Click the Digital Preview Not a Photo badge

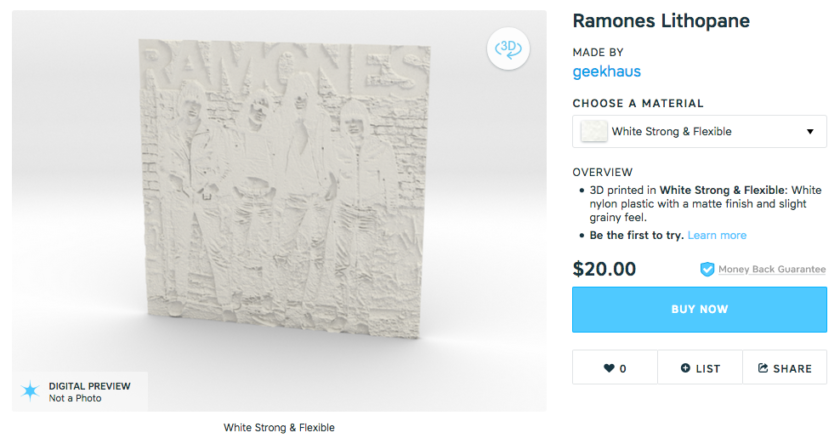[x=80, y=391]
